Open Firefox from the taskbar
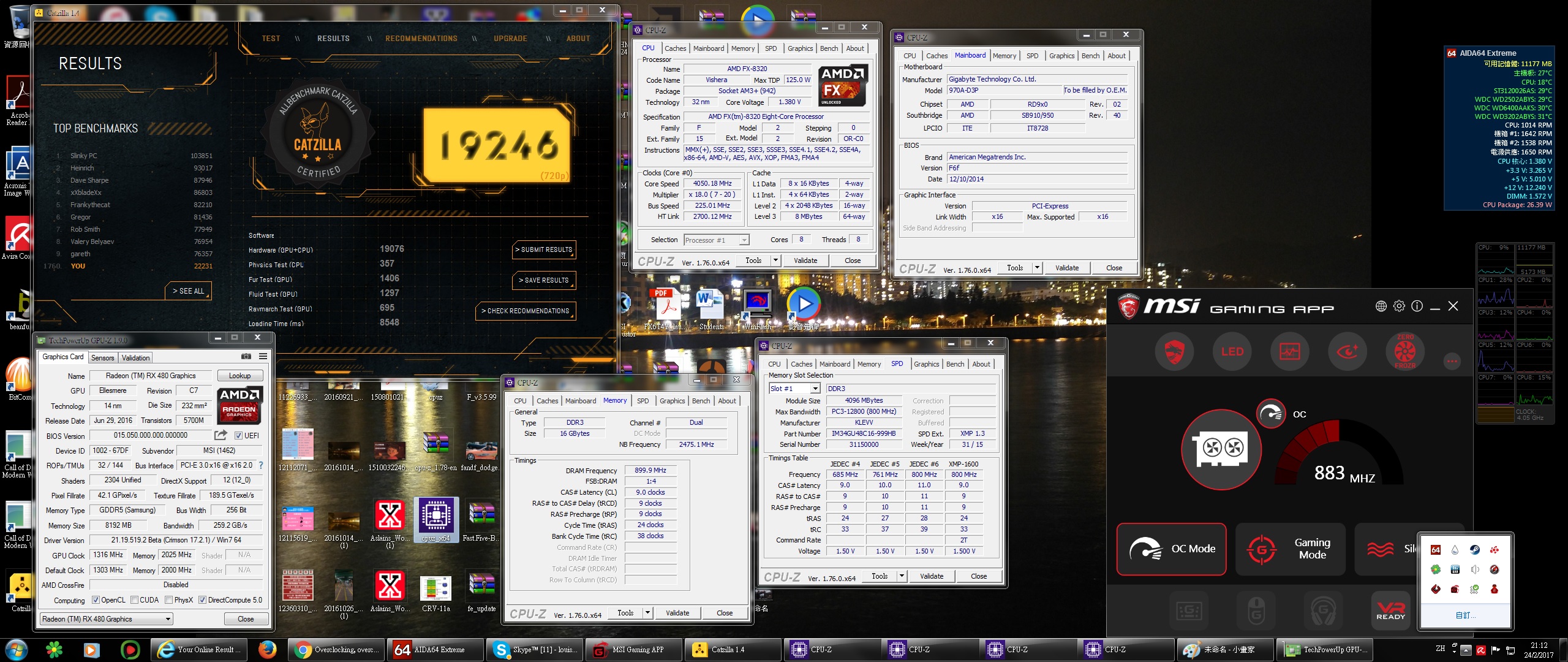 [267, 649]
